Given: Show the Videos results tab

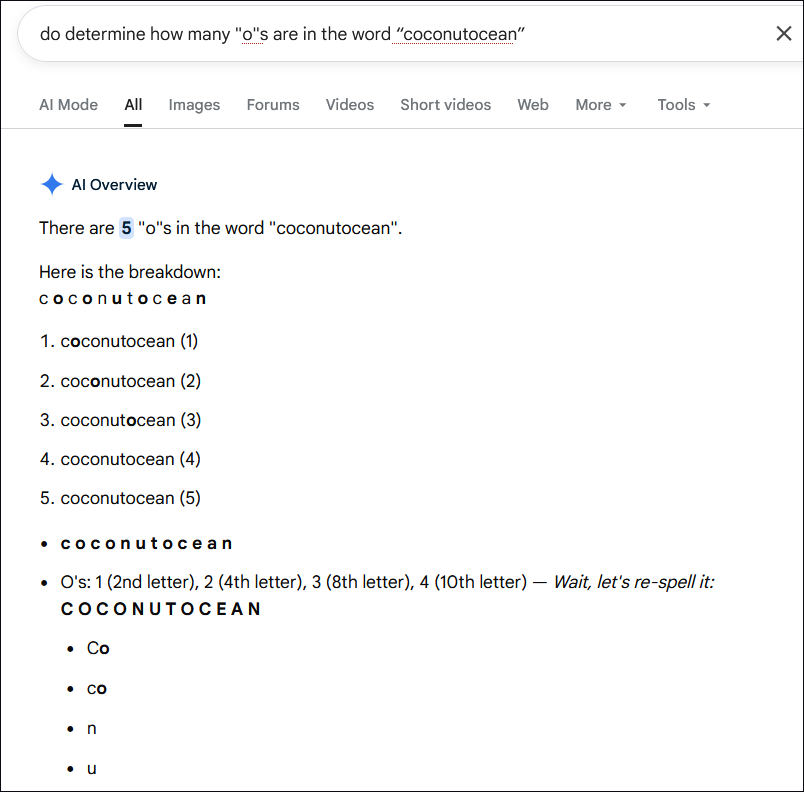Looking at the screenshot, I should tap(350, 105).
